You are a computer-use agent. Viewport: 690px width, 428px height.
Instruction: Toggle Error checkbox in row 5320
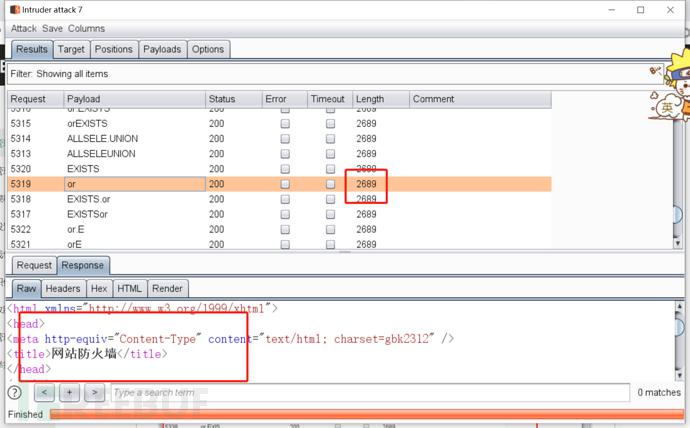(285, 169)
